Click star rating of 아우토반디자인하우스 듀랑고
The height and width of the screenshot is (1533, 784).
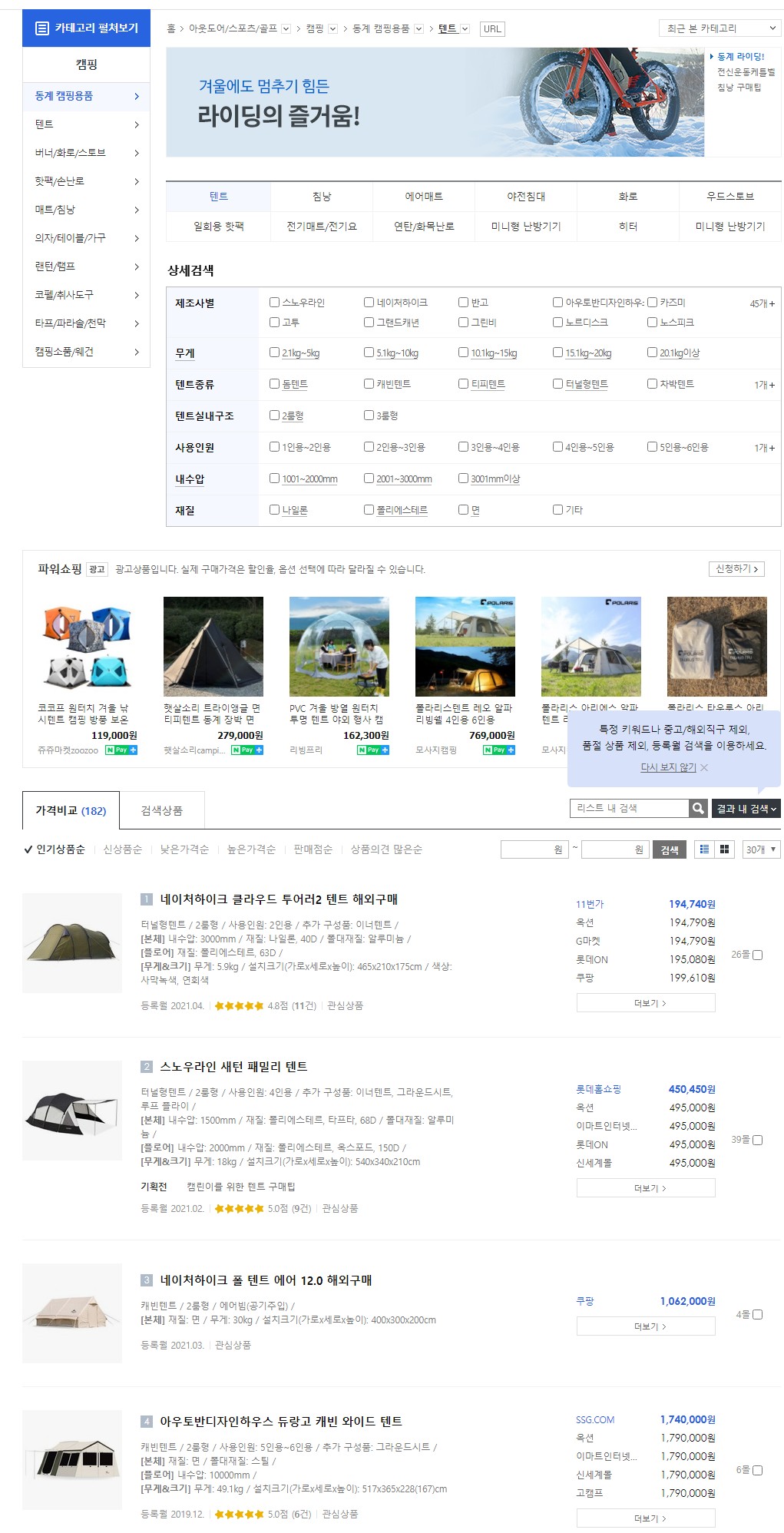(239, 1514)
